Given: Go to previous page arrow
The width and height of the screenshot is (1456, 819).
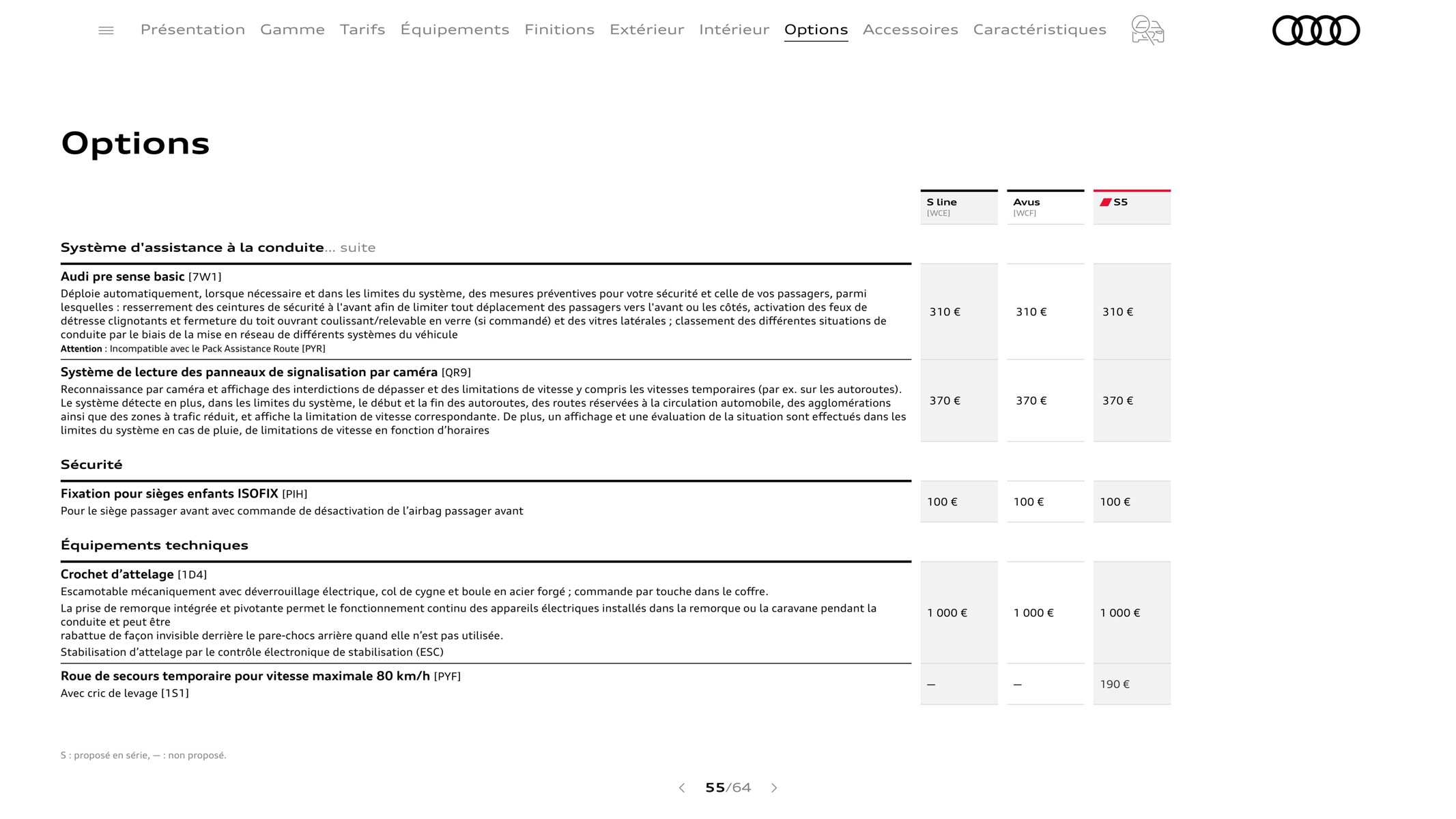Looking at the screenshot, I should (x=681, y=788).
